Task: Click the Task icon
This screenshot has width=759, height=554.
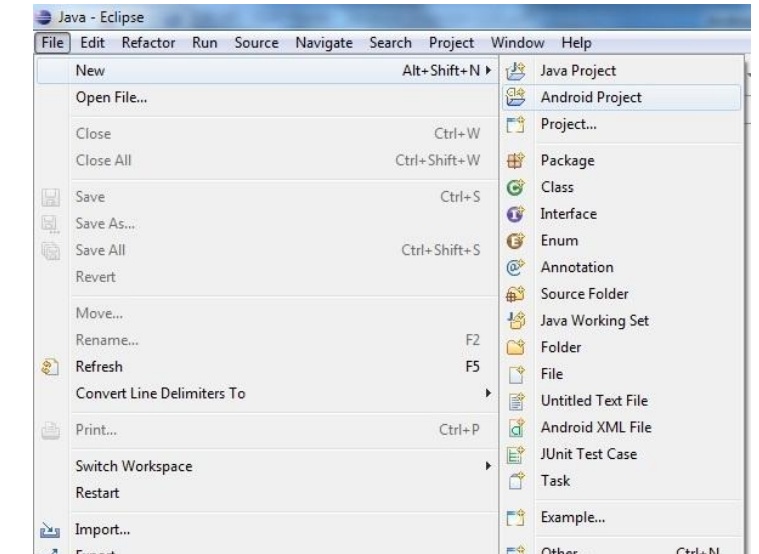Action: pyautogui.click(x=515, y=481)
